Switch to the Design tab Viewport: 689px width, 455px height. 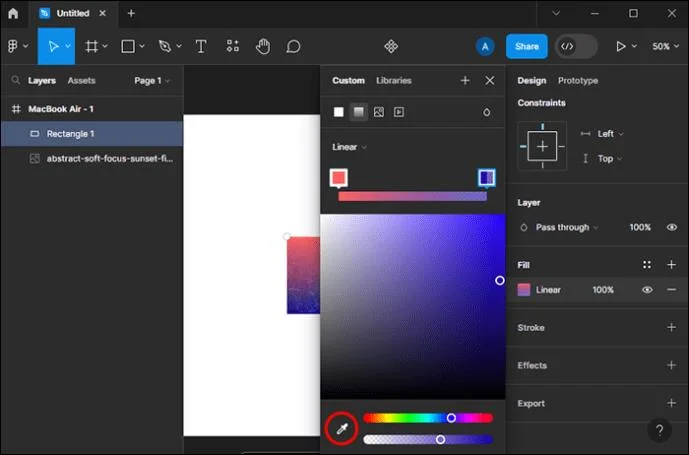pyautogui.click(x=532, y=80)
